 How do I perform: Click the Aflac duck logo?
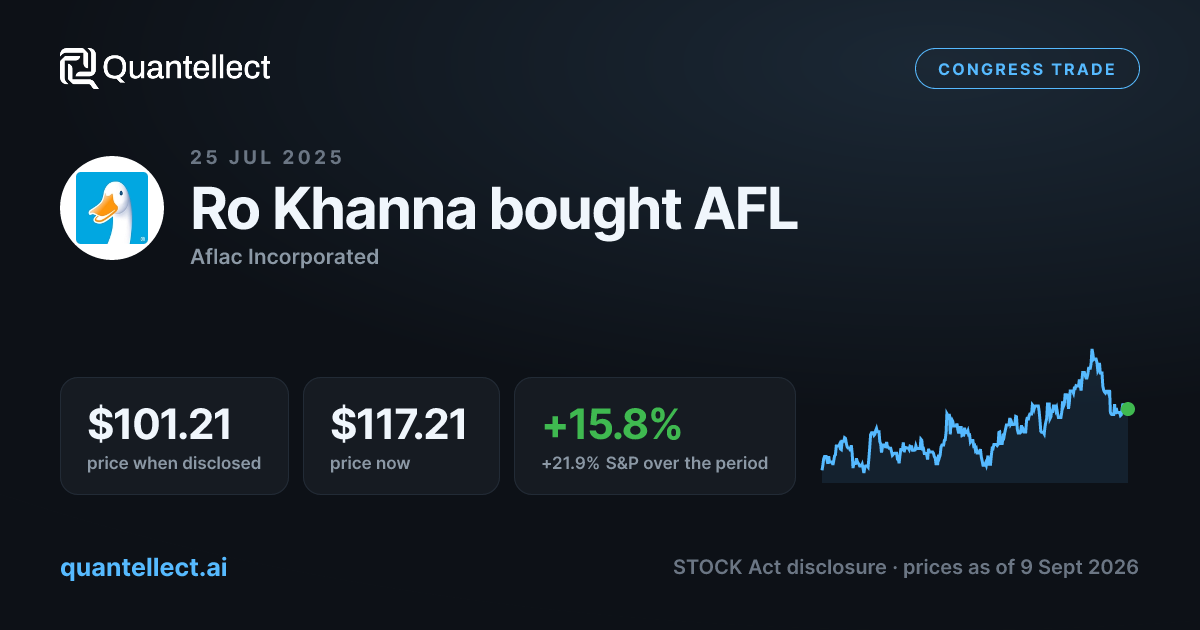[x=112, y=208]
